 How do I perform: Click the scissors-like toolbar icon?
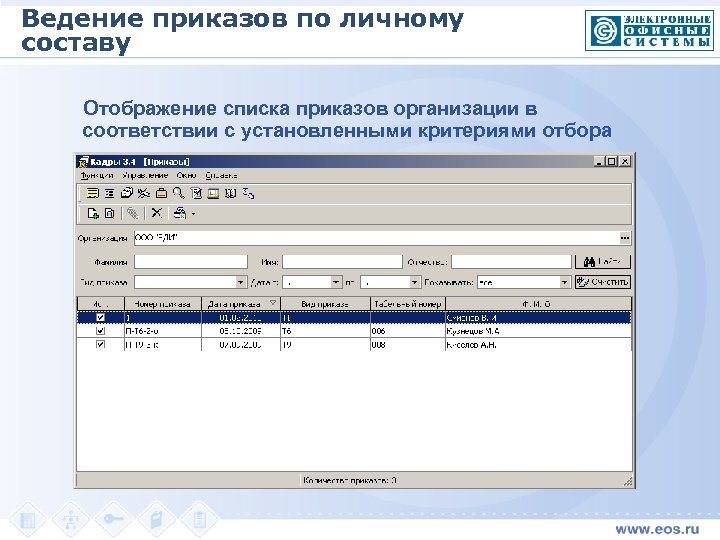144,193
